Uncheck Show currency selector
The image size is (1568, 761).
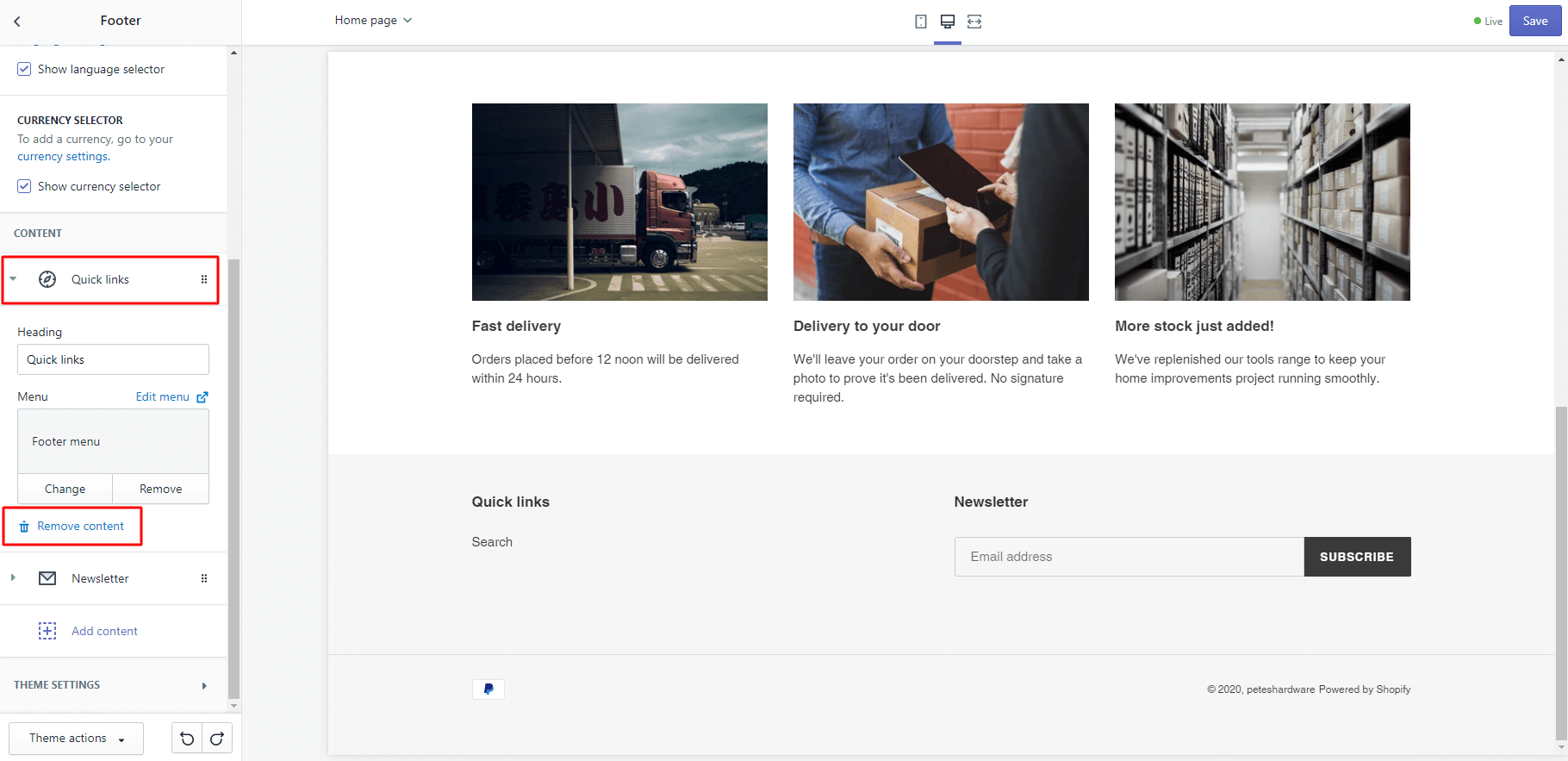click(x=24, y=186)
